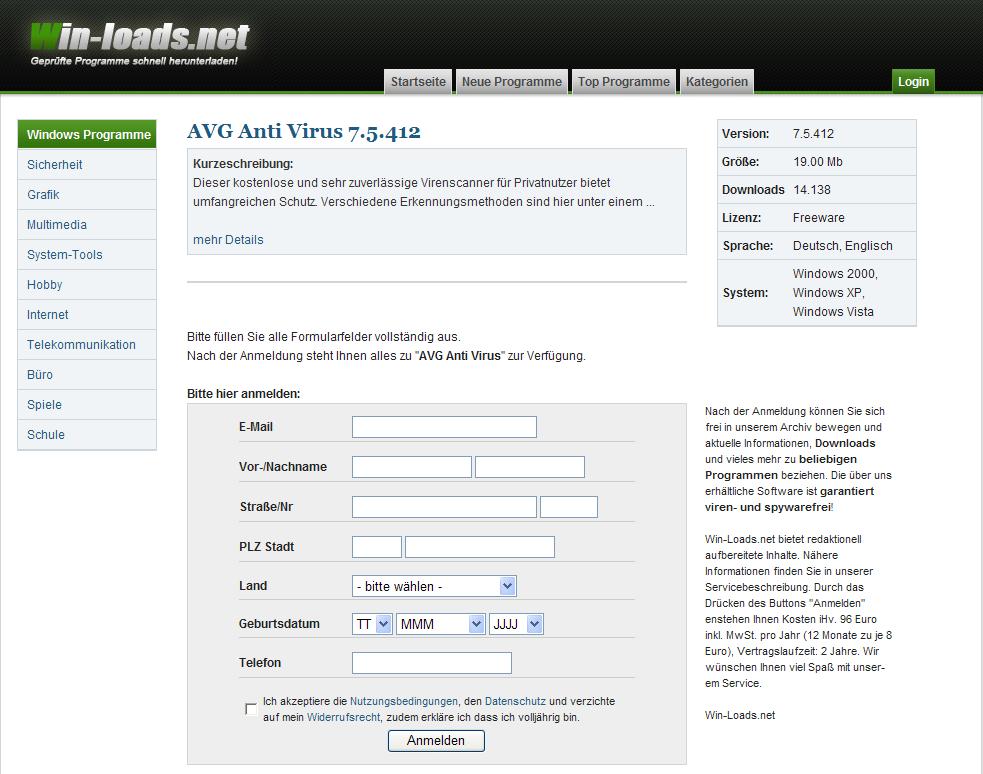983x774 pixels.
Task: Open the Startseite menu item
Action: pos(417,81)
